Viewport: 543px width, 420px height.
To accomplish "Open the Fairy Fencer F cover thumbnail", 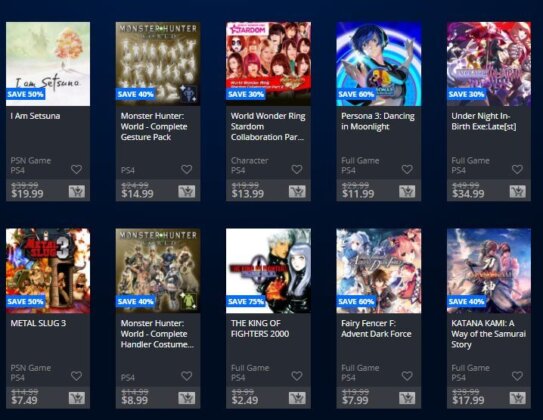I will click(x=379, y=271).
